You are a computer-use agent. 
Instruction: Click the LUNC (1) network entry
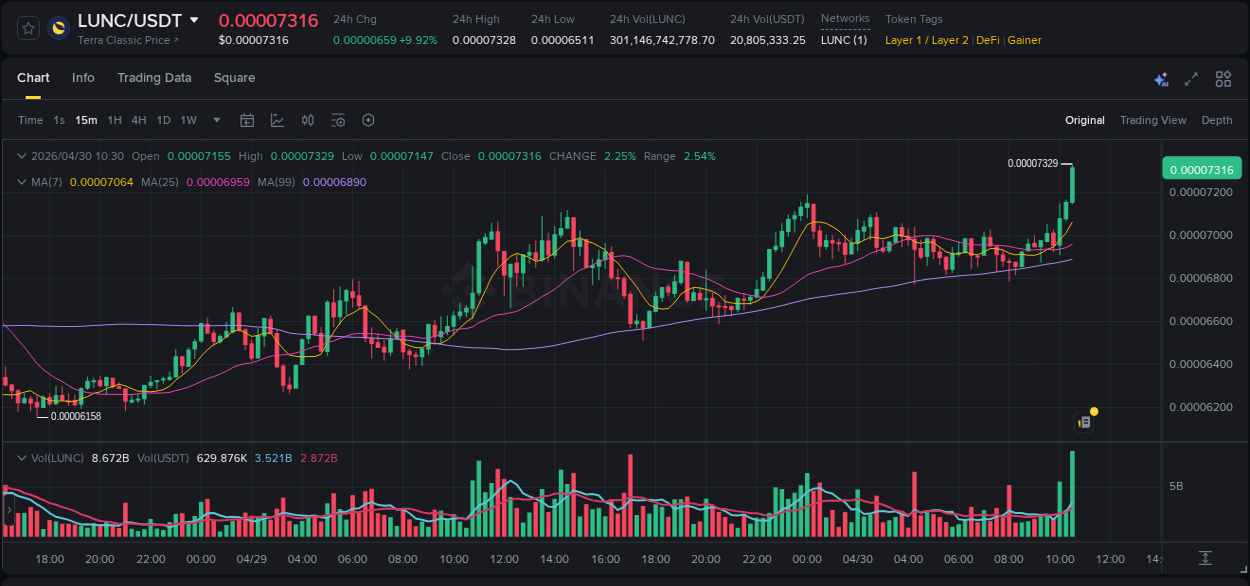[844, 40]
